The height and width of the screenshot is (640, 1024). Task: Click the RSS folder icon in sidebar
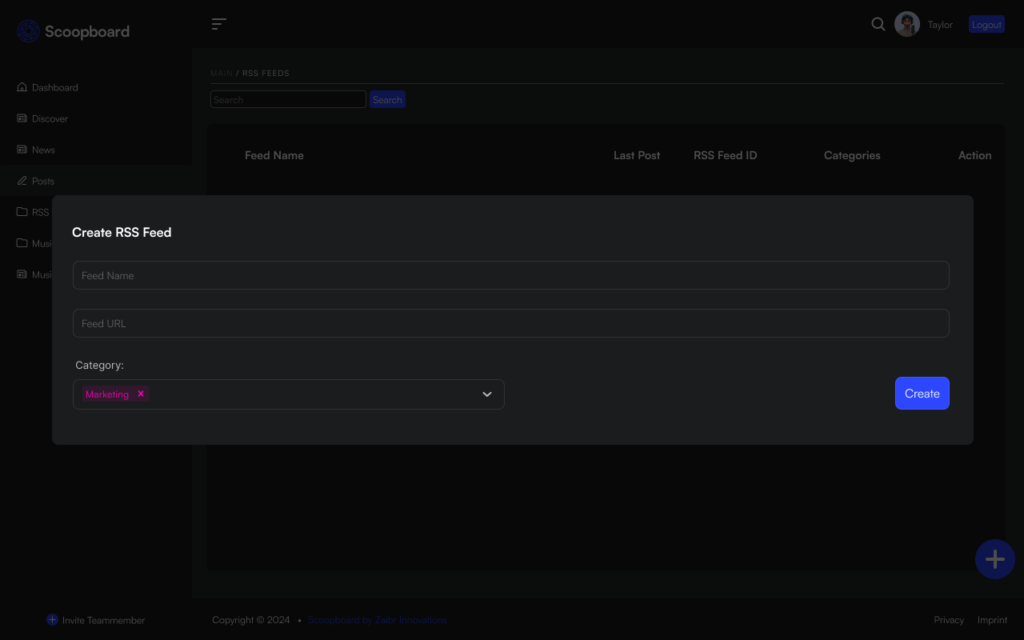[x=22, y=212]
